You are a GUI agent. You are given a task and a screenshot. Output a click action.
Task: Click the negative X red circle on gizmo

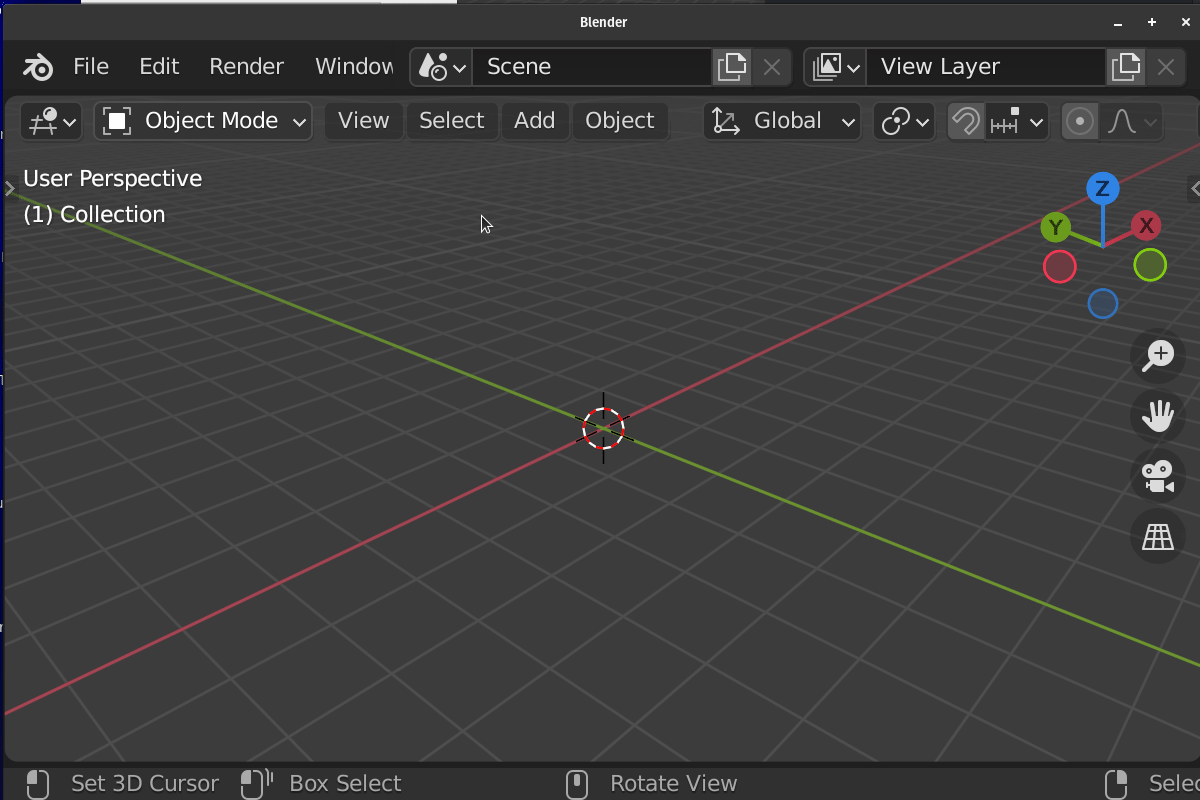1060,267
